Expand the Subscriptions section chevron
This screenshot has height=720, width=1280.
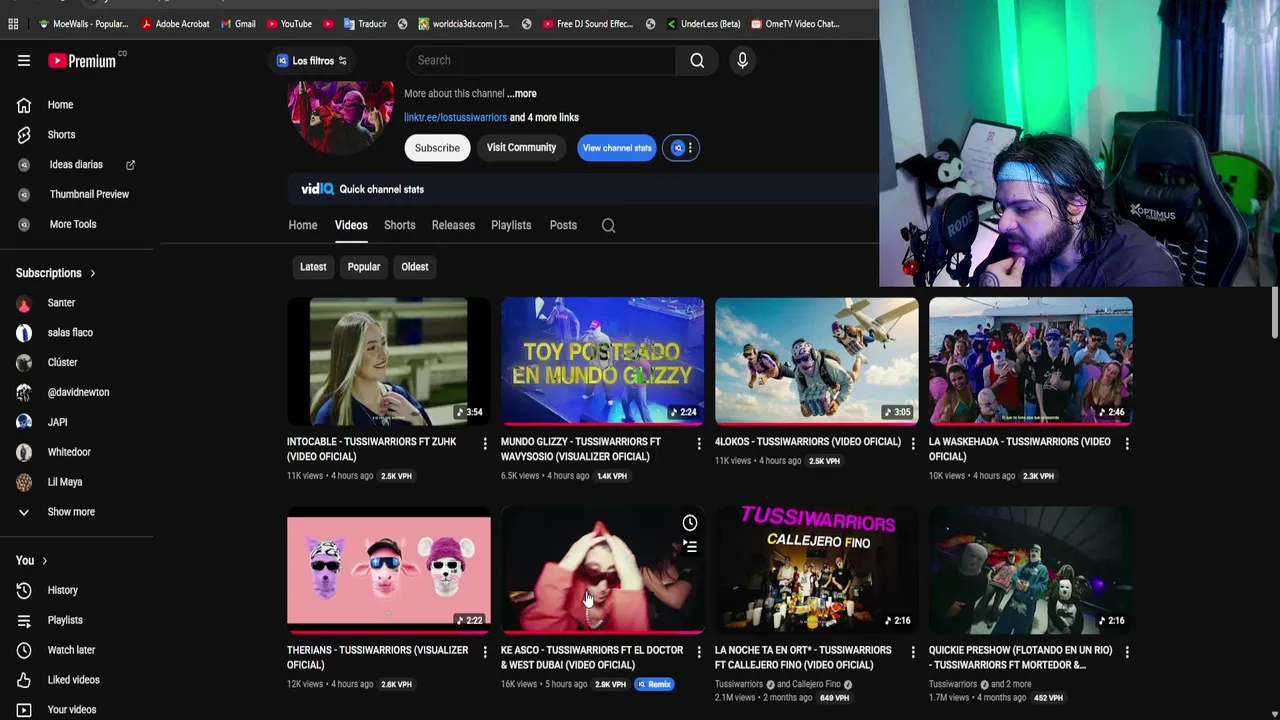(93, 273)
